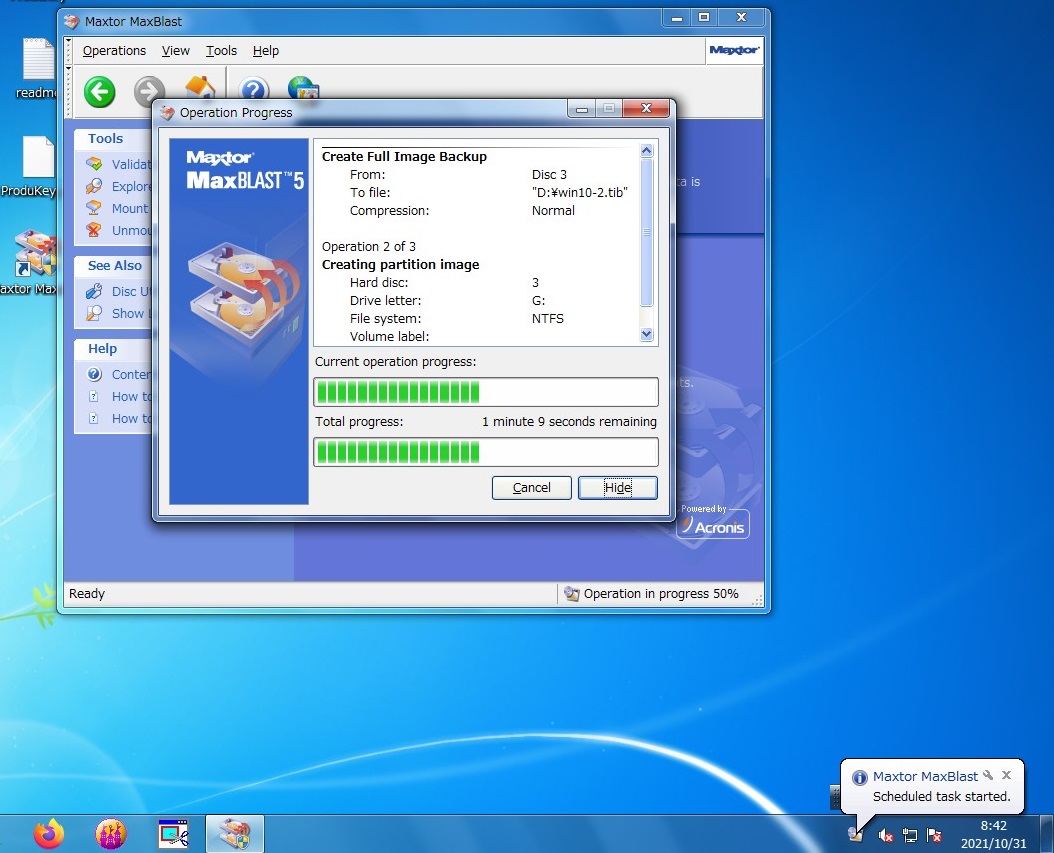Click the Validate link in Tools
This screenshot has width=1054, height=853.
click(x=131, y=164)
